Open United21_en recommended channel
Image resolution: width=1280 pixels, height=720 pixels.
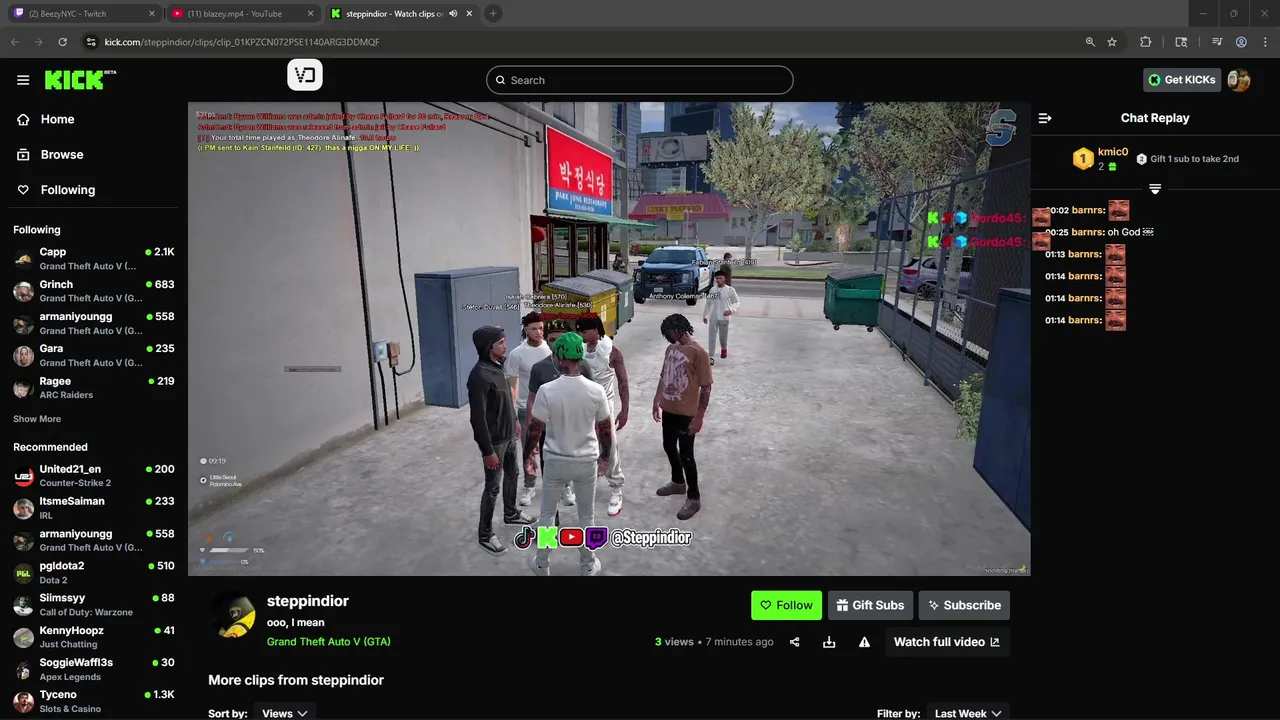click(93, 476)
